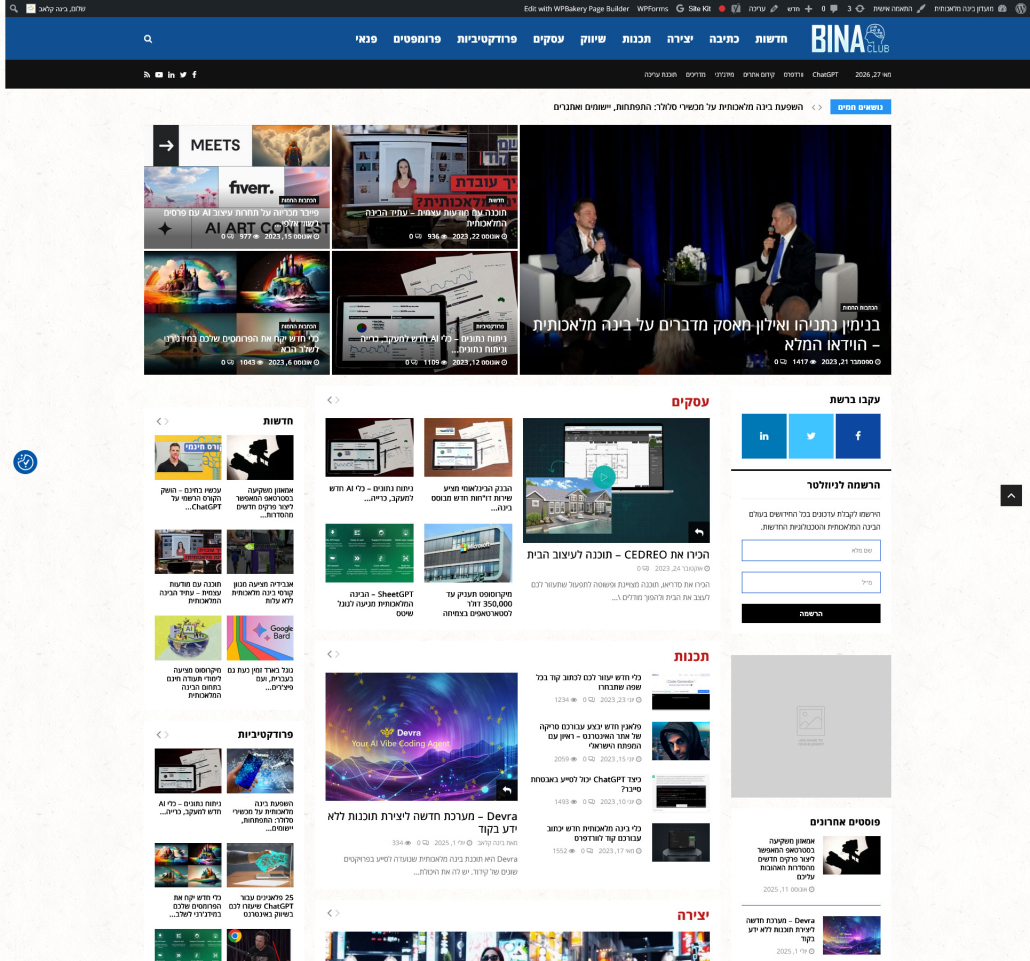Click left arrow in יצירה section header
This screenshot has height=961, width=1030.
[330, 913]
